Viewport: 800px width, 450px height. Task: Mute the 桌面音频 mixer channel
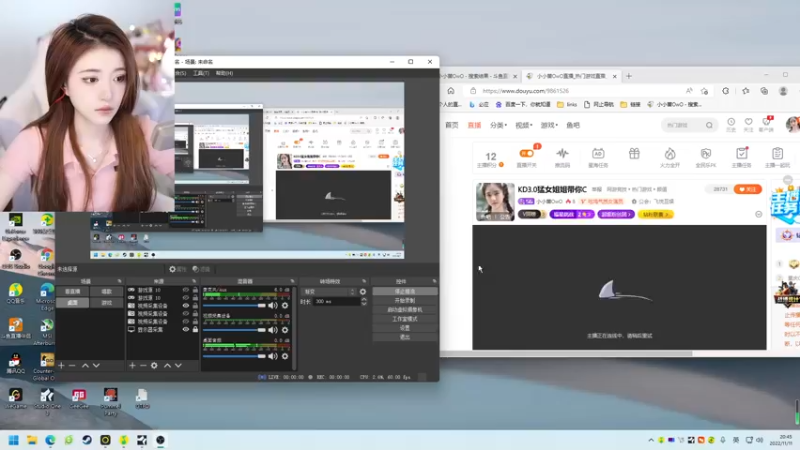273,356
